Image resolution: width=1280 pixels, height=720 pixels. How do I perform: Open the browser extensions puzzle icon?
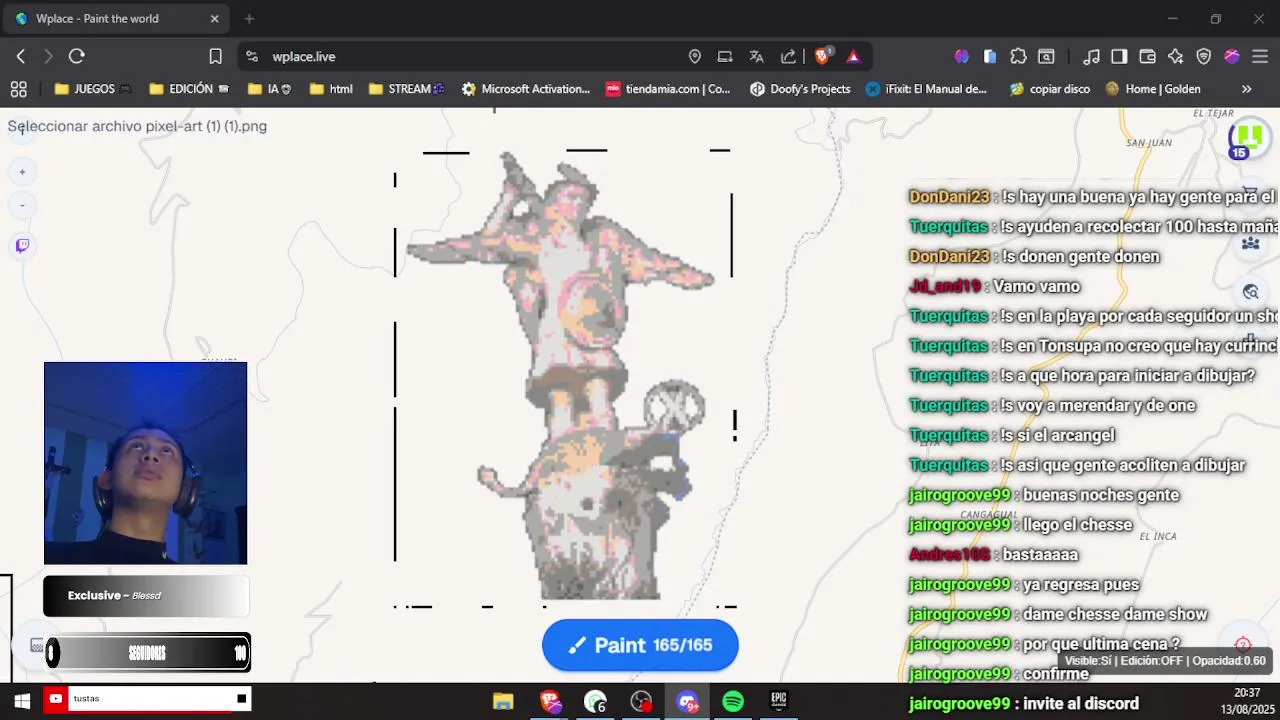(x=1018, y=57)
